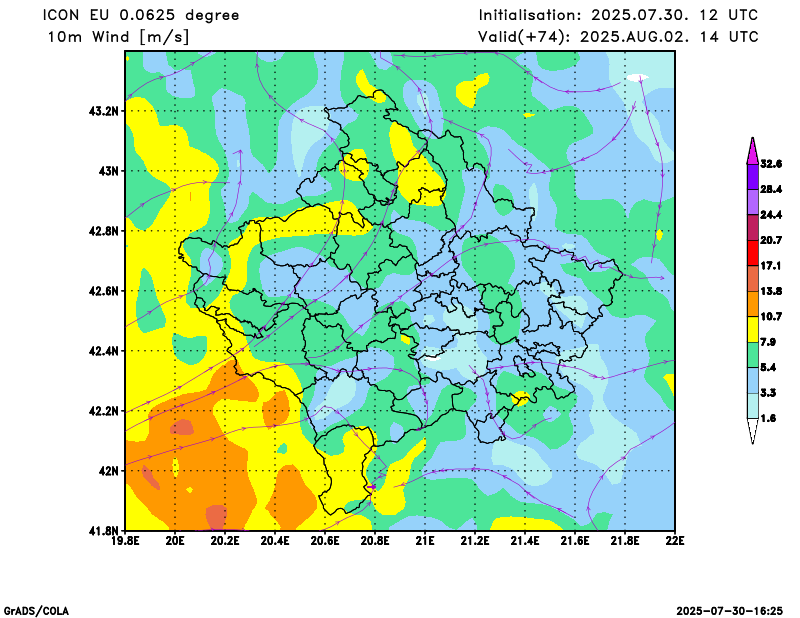Image resolution: width=800 pixels, height=618 pixels.
Task: Click the Initialisation date text
Action: pos(618,15)
